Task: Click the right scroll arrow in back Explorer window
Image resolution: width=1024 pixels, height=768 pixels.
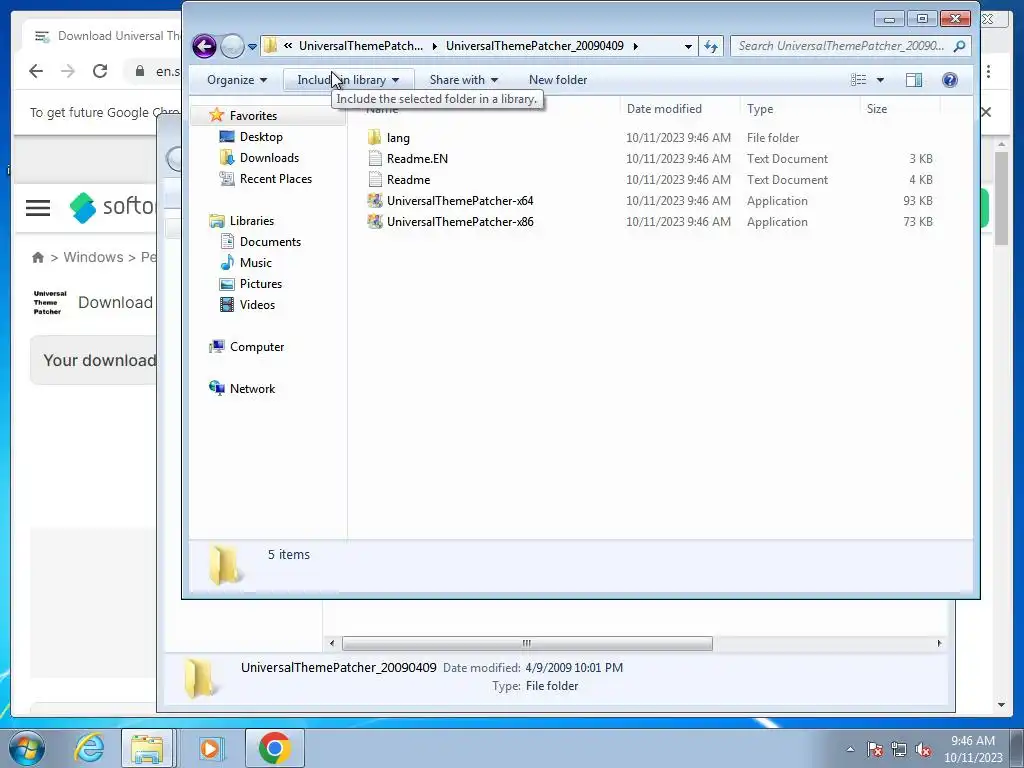Action: pos(939,643)
